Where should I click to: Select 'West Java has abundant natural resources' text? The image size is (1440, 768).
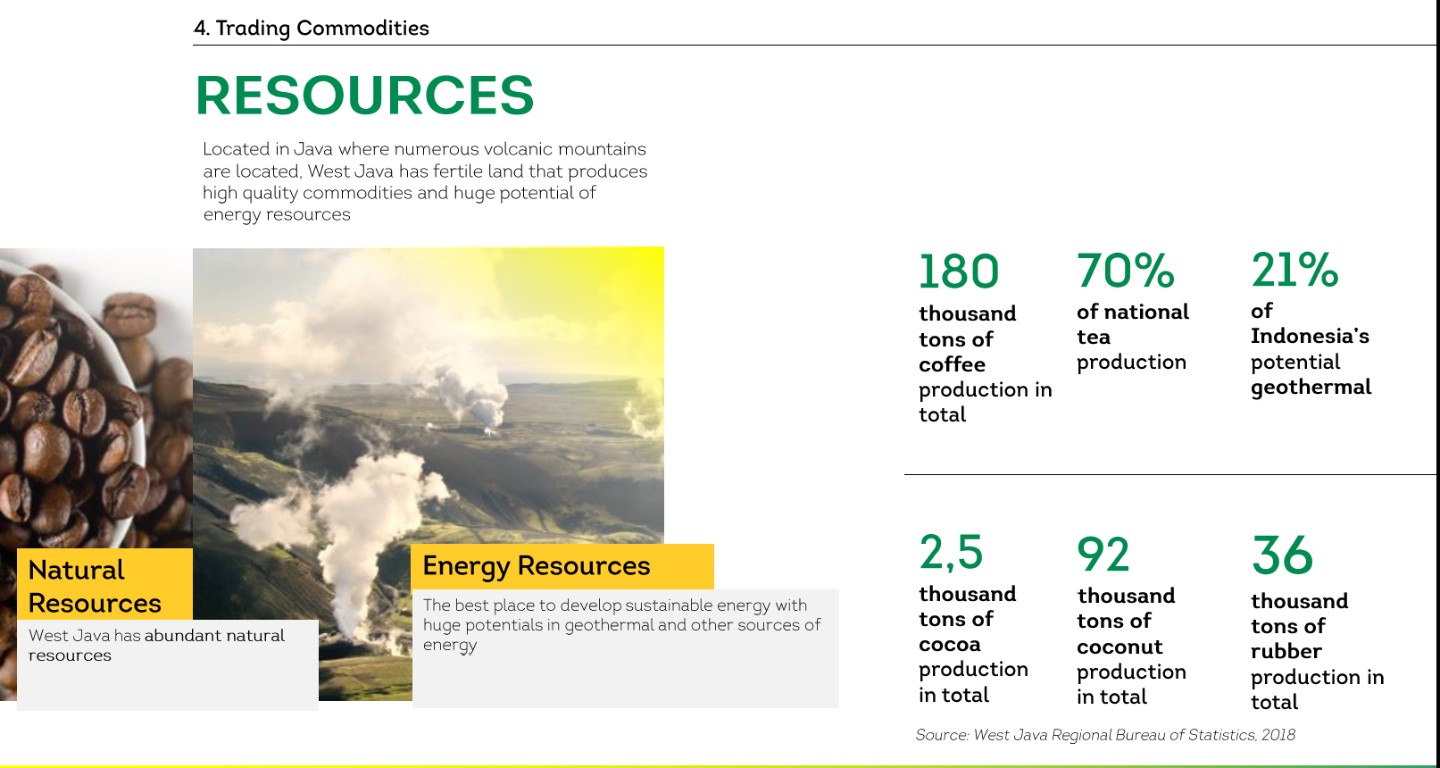click(157, 645)
